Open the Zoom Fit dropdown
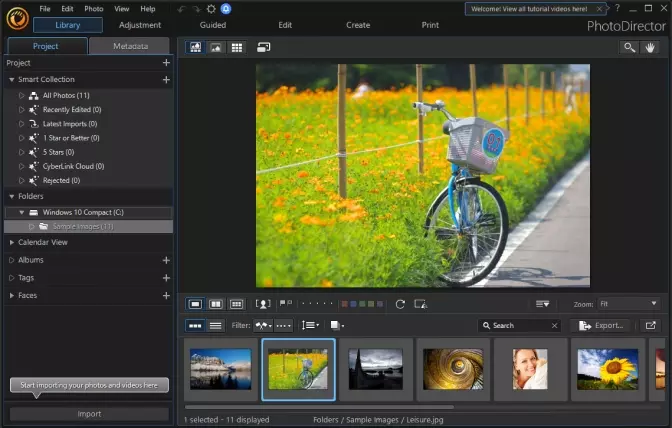This screenshot has height=428, width=672. (x=629, y=304)
